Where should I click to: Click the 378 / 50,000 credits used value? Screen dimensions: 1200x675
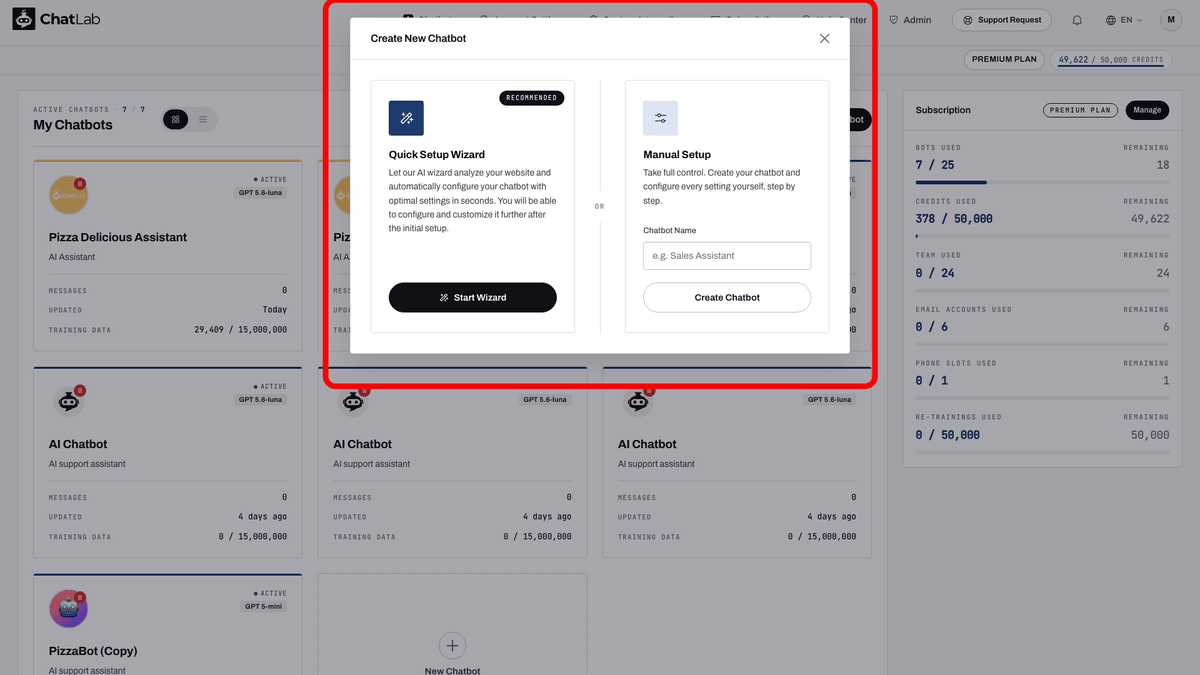[954, 219]
